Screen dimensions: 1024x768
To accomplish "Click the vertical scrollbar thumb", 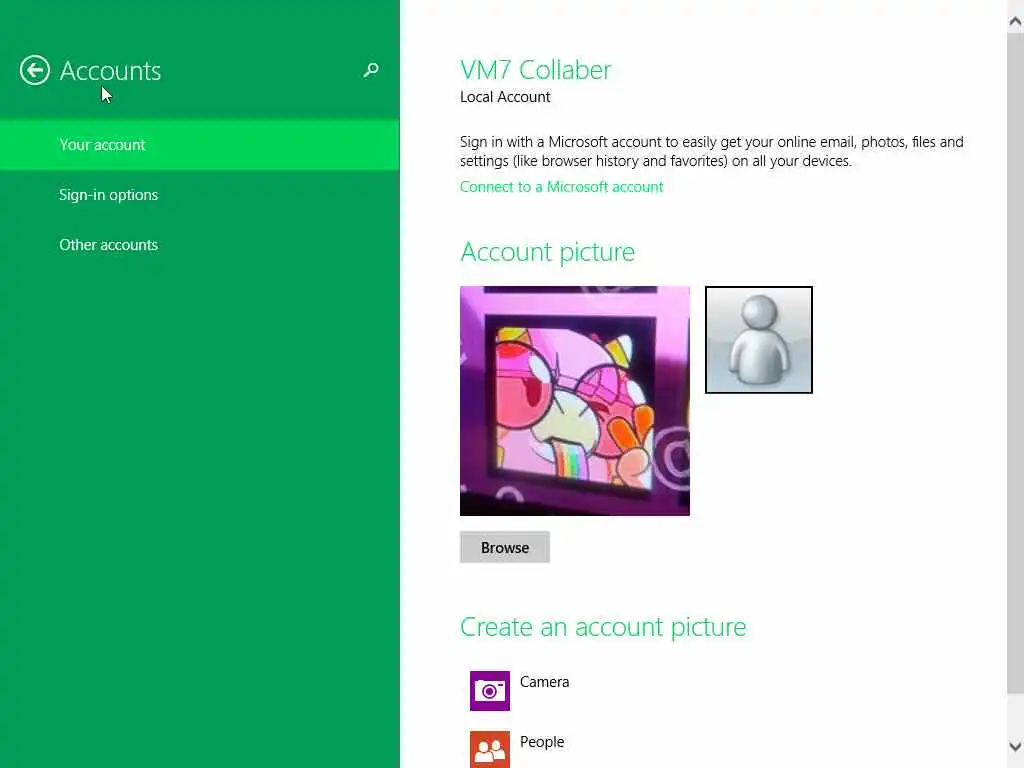I will click(x=1015, y=362).
